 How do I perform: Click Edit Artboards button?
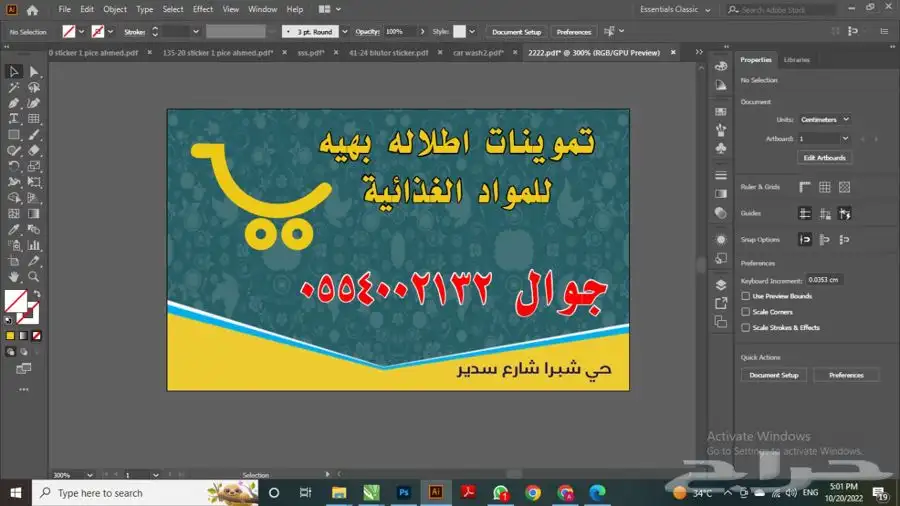pos(824,158)
